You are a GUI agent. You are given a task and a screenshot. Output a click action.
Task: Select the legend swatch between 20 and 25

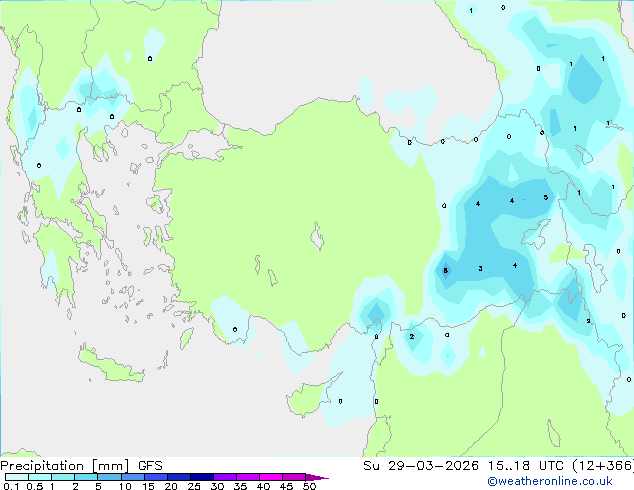tap(179, 477)
